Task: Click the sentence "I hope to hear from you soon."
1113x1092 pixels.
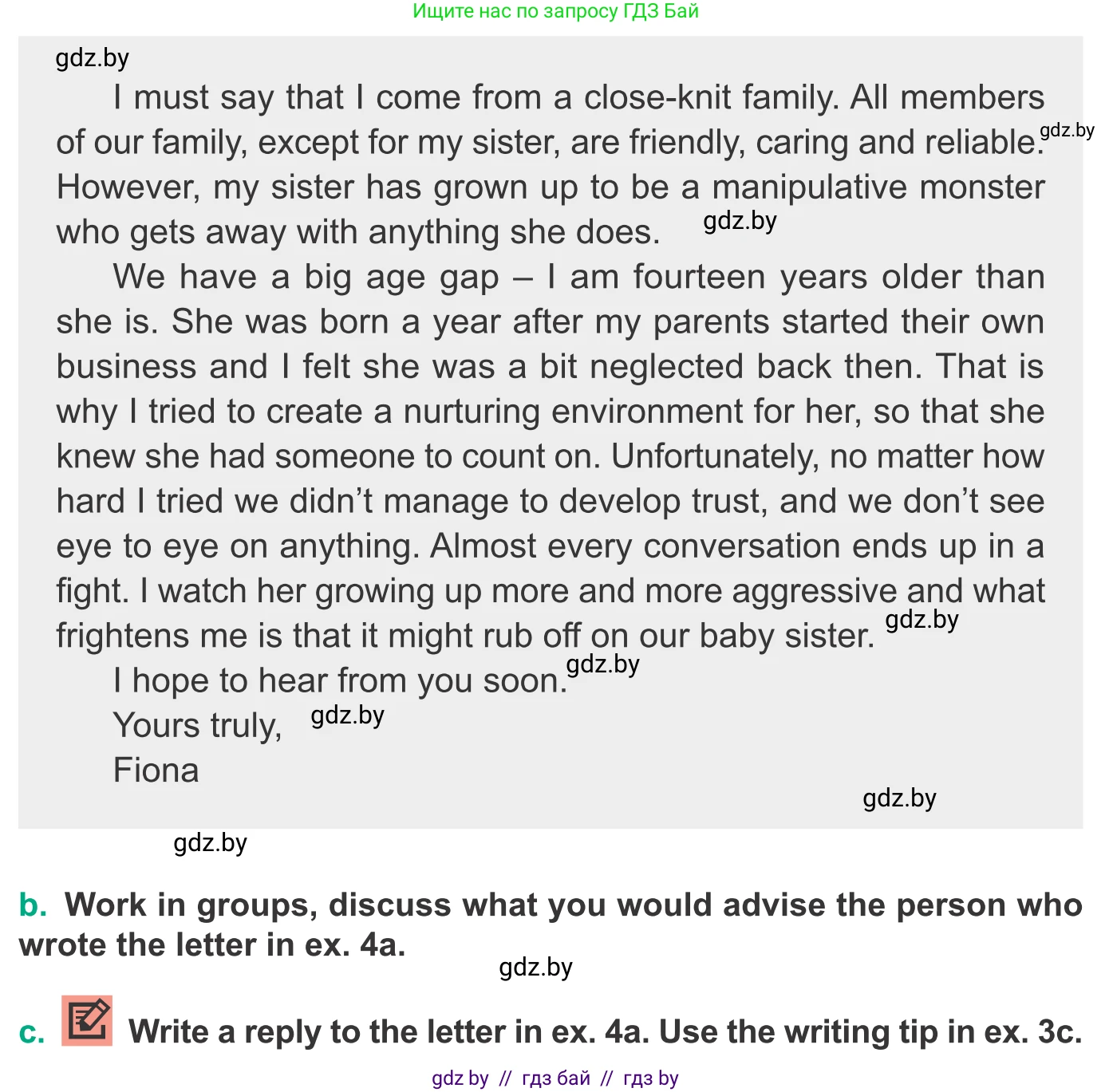Action: (339, 681)
